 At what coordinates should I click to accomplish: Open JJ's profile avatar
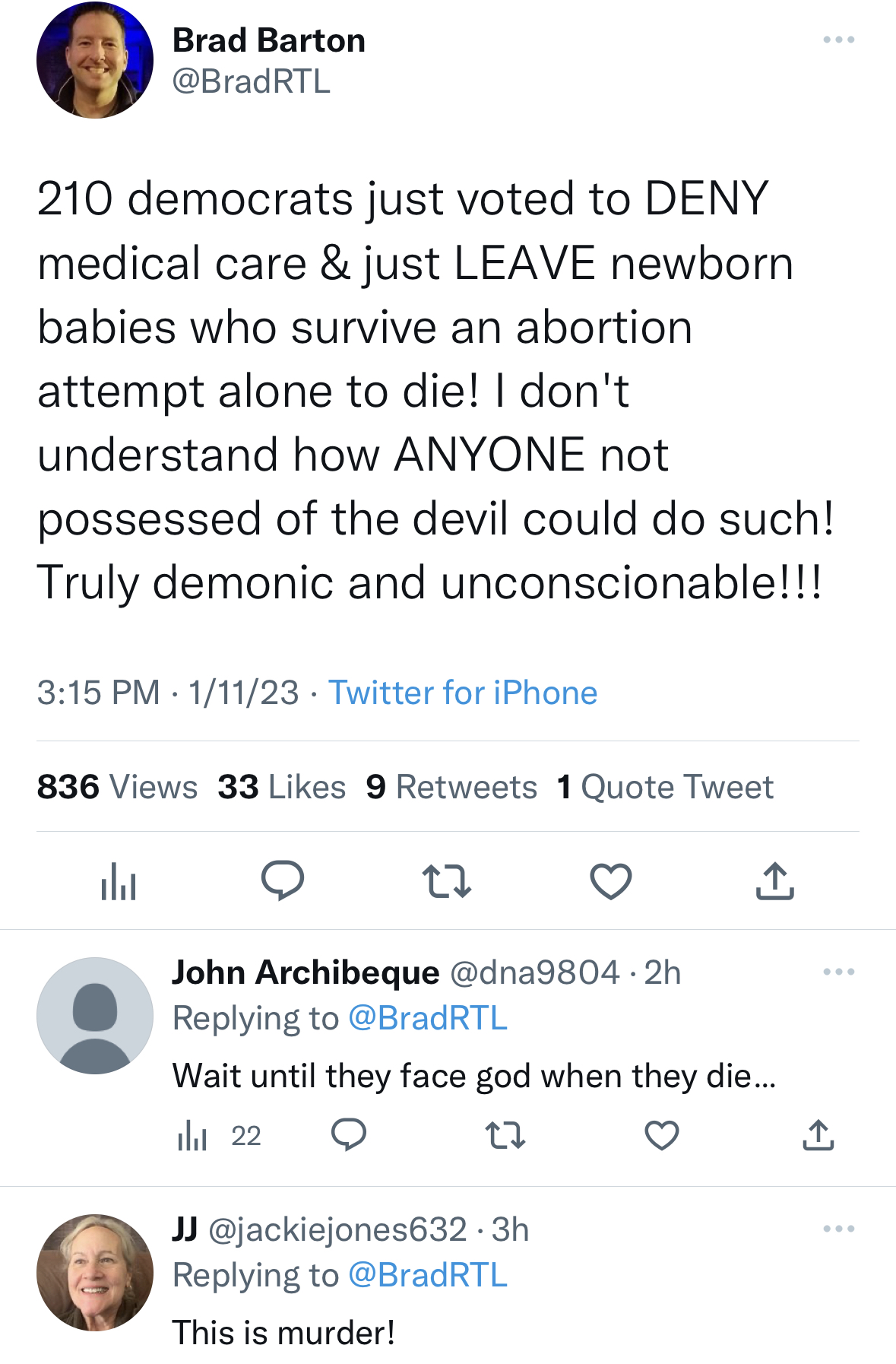[x=95, y=1272]
